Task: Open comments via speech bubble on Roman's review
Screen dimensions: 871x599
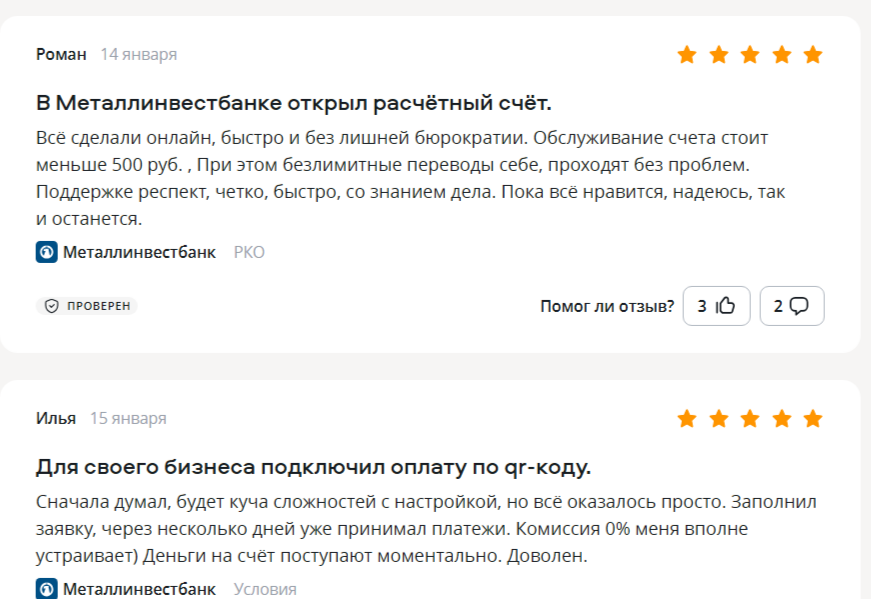Action: tap(799, 306)
